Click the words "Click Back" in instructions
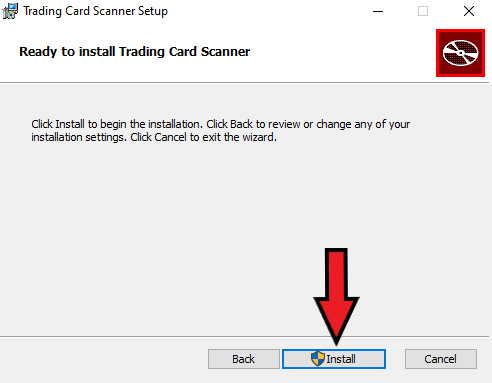This screenshot has height=383, width=492. (229, 124)
